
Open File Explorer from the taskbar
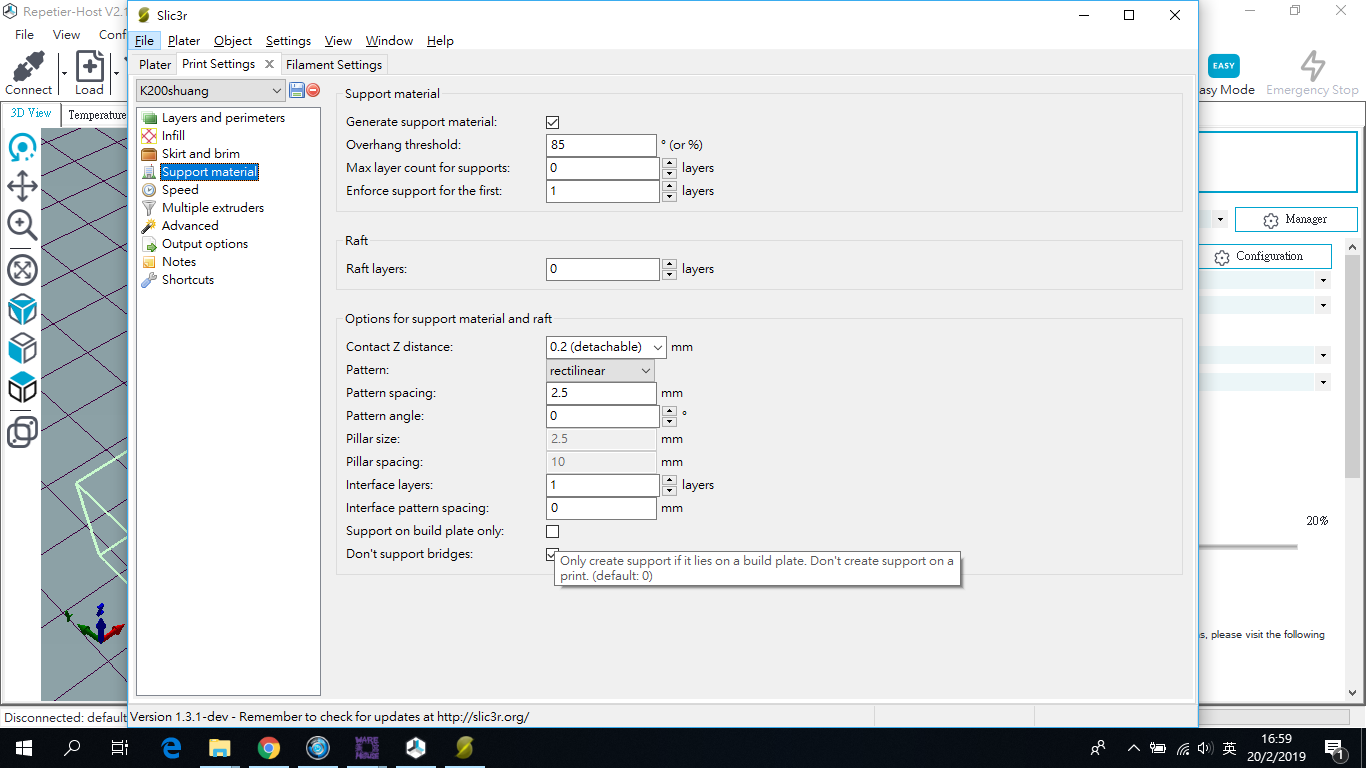(220, 747)
